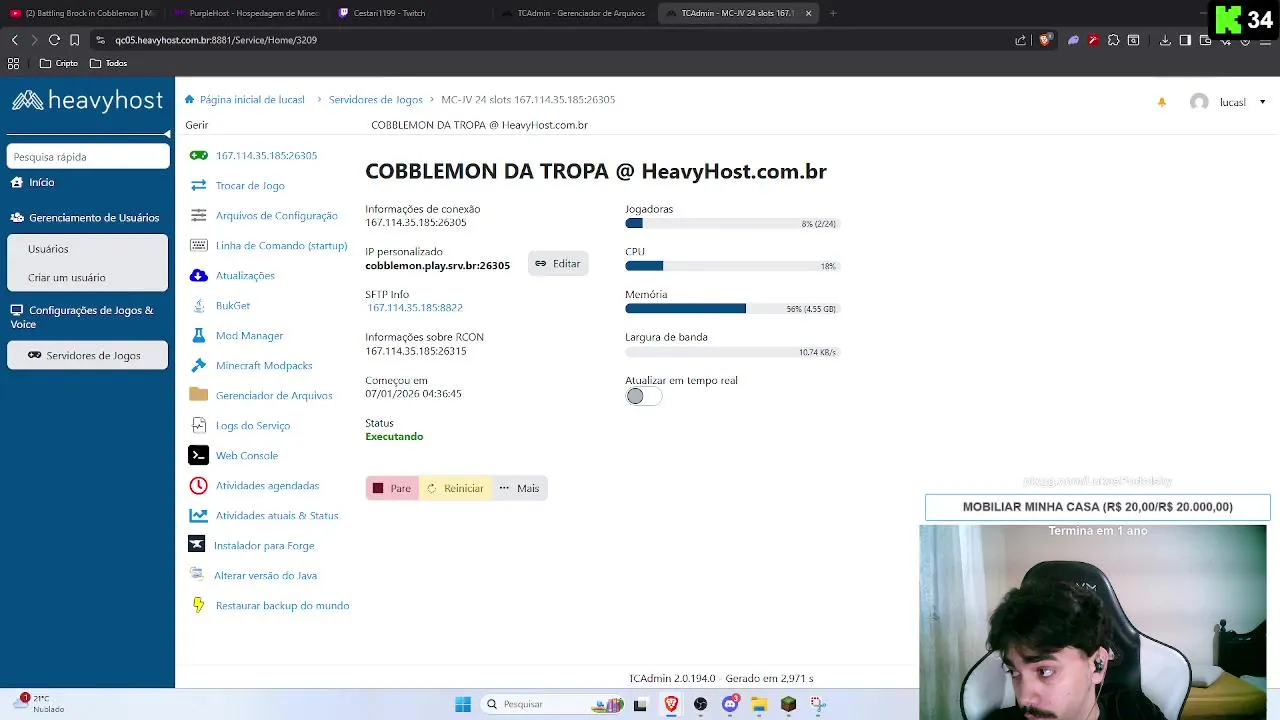Click the keyboard icon for Linha de Comando
The image size is (1280, 720).
[x=198, y=245]
